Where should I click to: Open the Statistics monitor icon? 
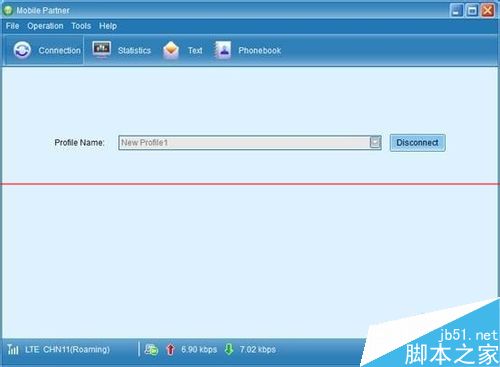(102, 49)
